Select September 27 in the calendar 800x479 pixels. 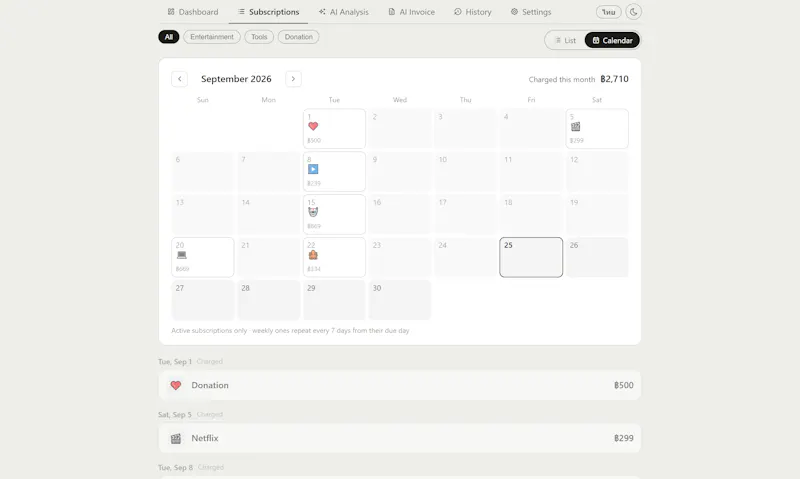point(203,300)
